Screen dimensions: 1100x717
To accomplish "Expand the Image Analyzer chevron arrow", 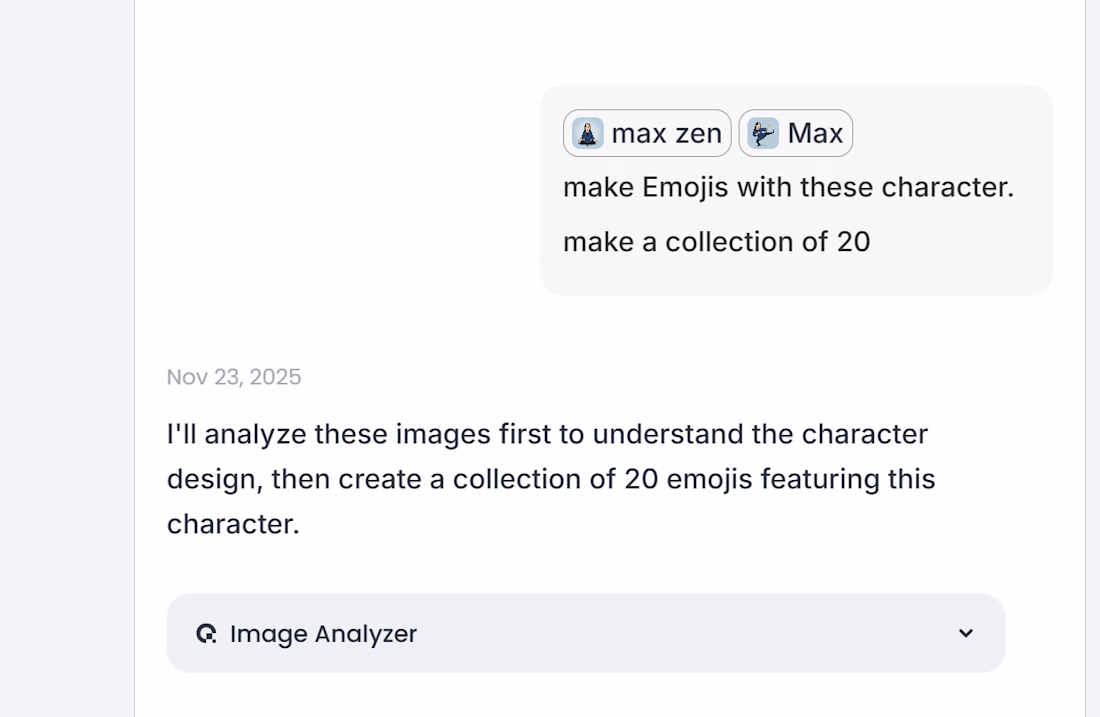I will [965, 633].
